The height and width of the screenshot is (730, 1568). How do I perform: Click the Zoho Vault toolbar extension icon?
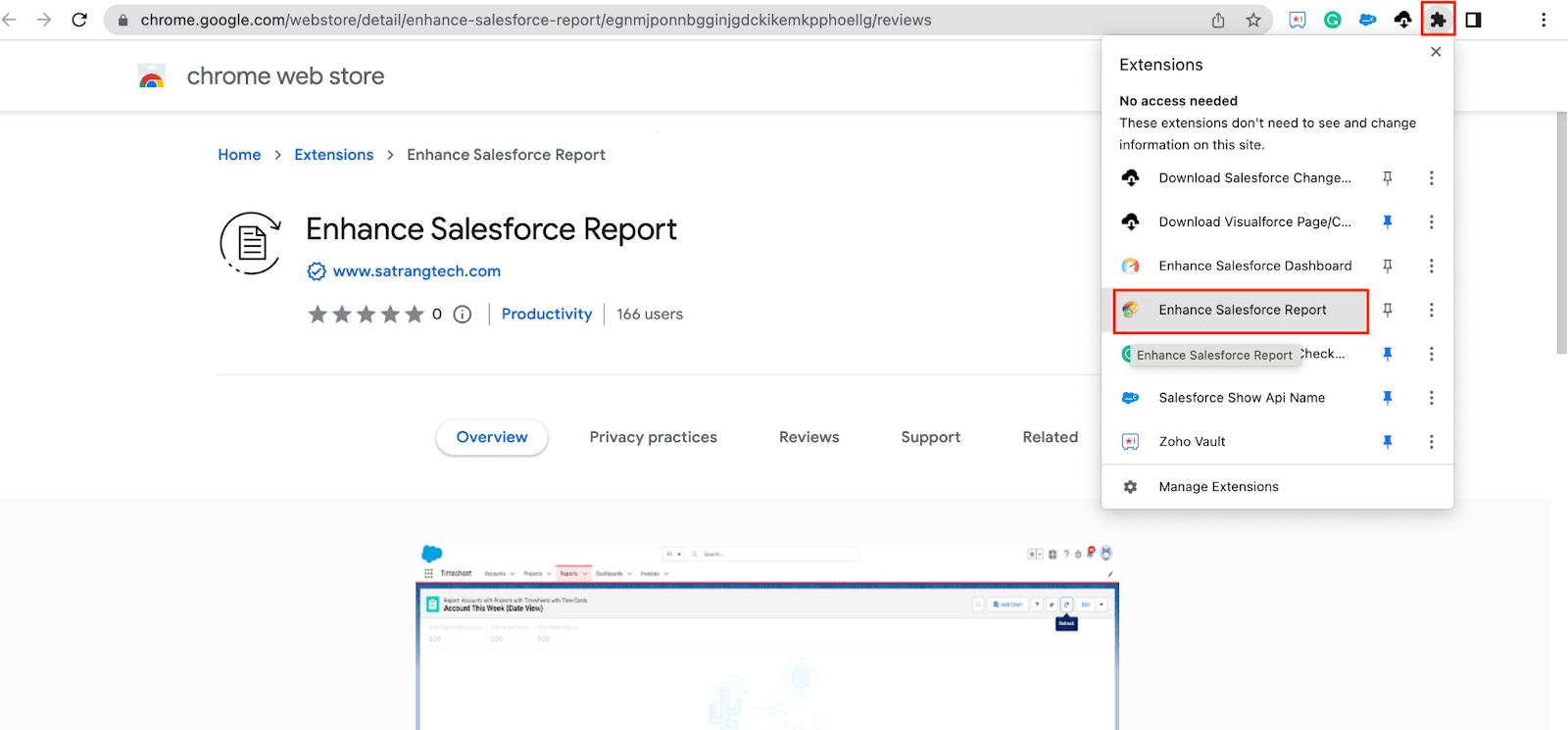[x=1298, y=20]
